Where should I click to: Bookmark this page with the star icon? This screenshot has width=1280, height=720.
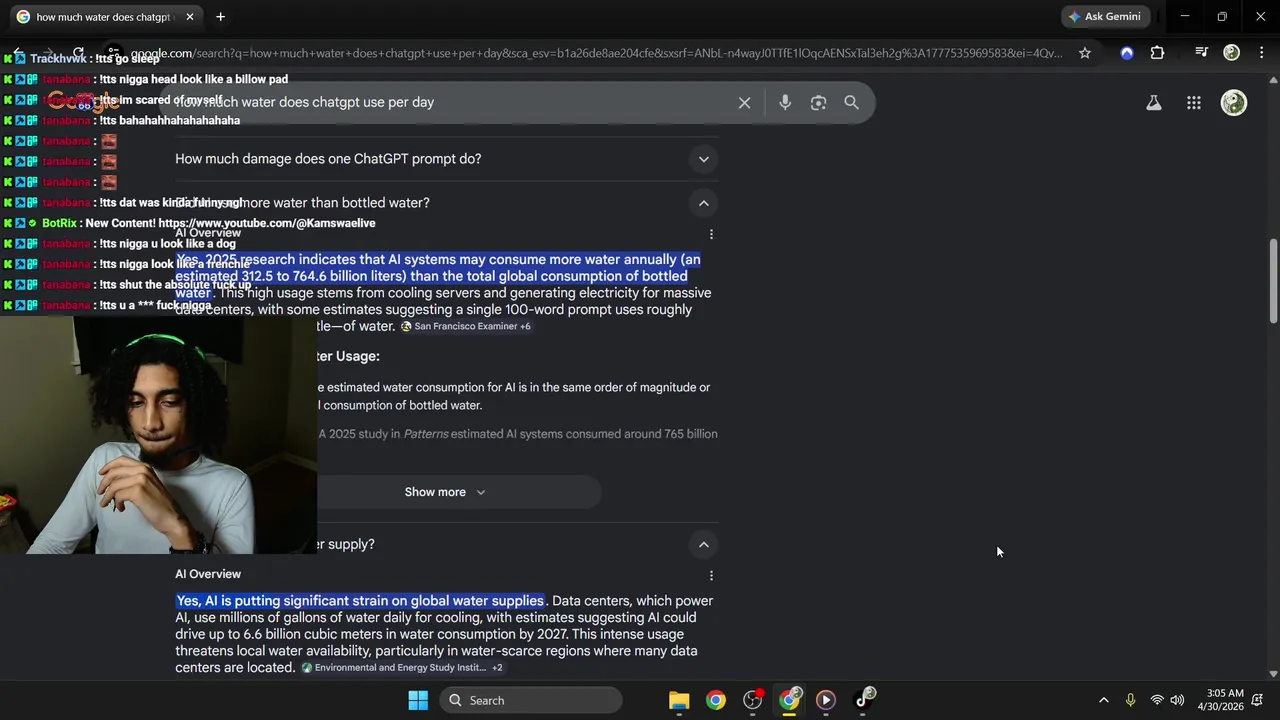click(1085, 53)
